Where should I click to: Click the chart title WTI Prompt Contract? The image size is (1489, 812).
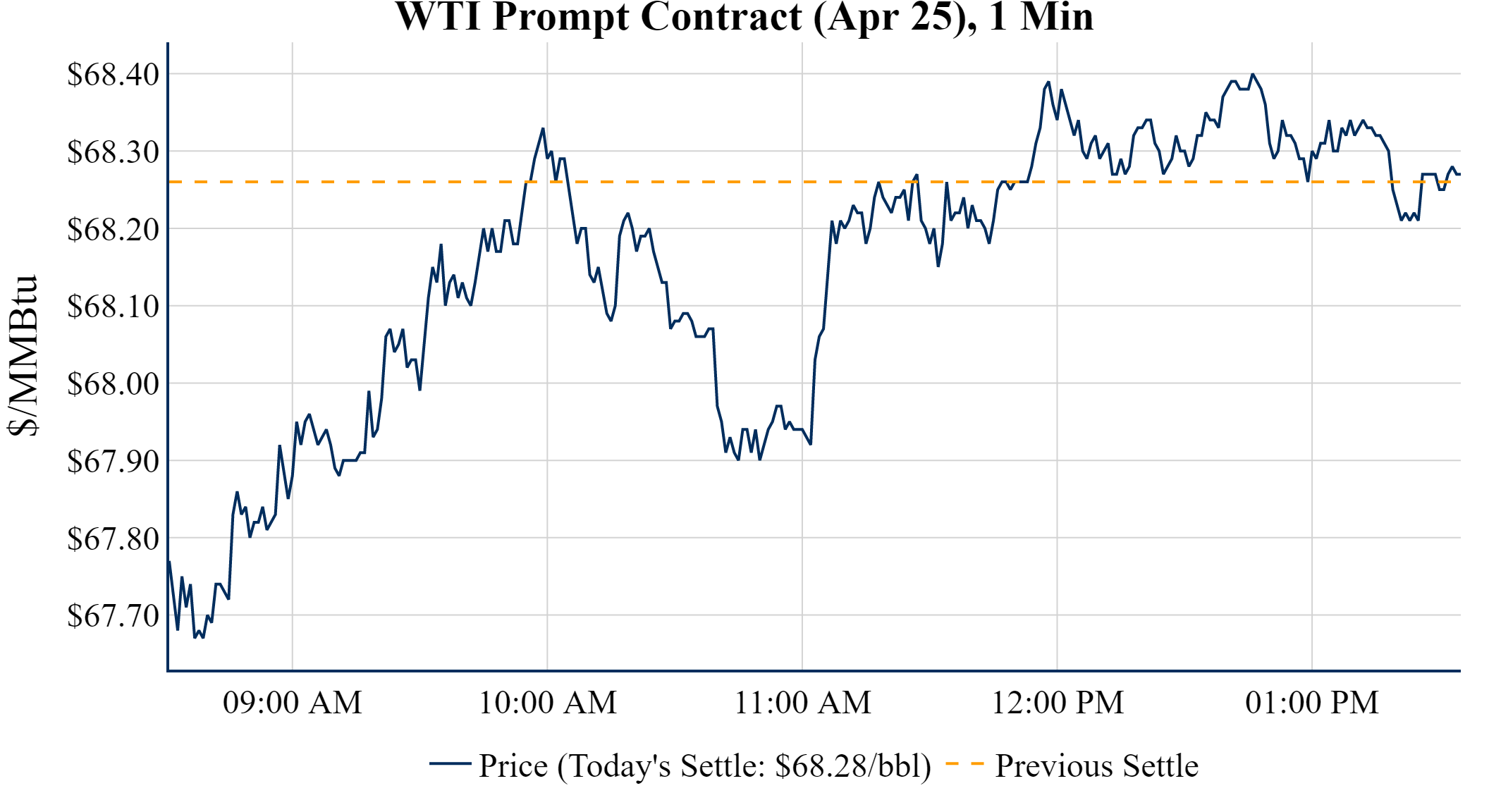coord(744,17)
